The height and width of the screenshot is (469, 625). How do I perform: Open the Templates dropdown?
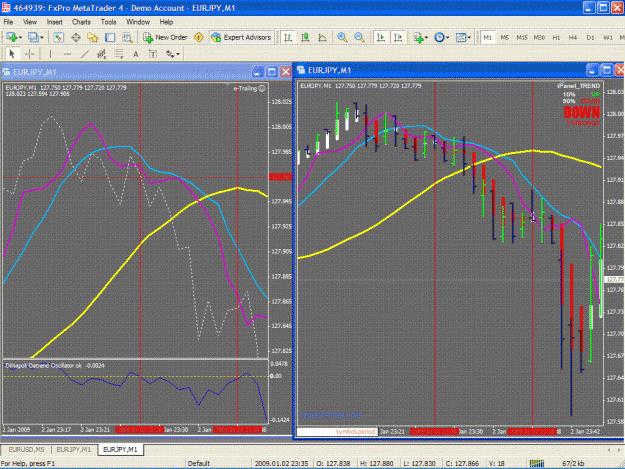(463, 37)
